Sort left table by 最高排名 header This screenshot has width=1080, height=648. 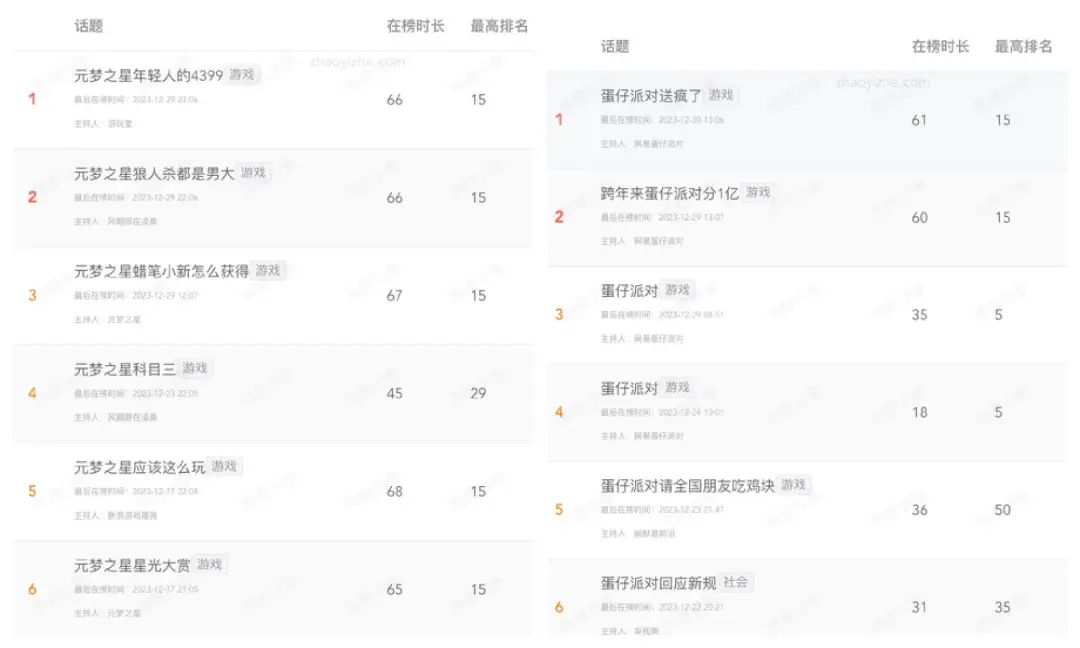499,26
